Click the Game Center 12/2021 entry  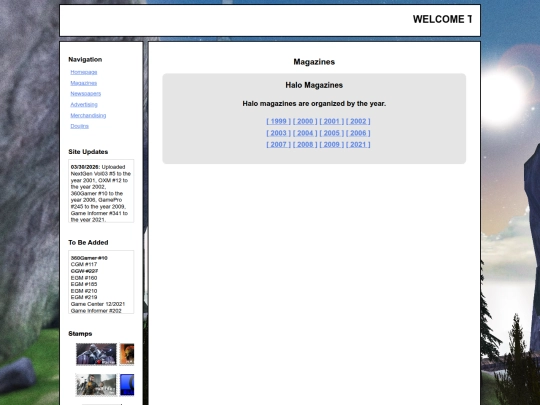(x=98, y=304)
